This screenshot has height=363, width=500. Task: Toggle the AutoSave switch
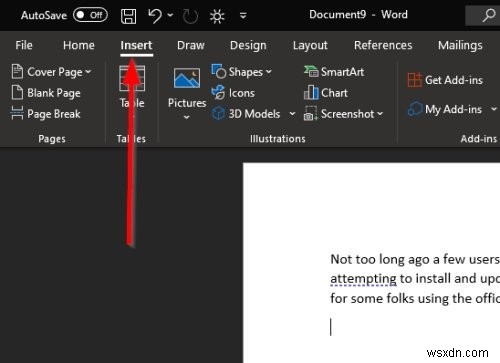[90, 15]
